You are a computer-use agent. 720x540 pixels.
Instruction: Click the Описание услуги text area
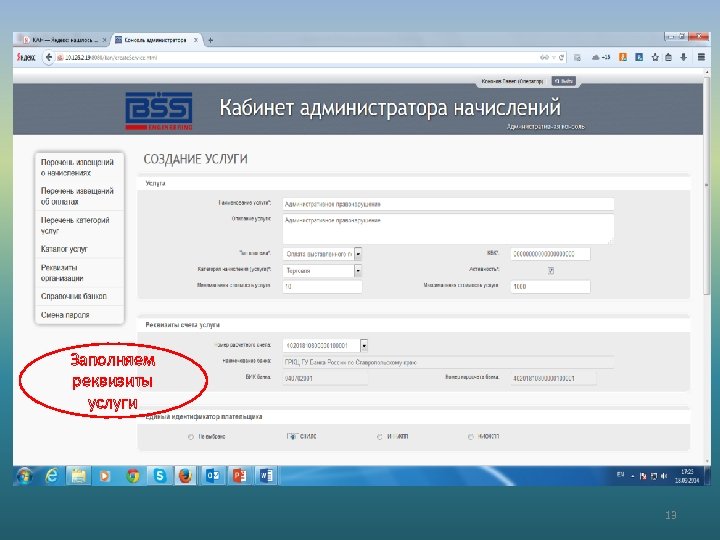pyautogui.click(x=448, y=229)
